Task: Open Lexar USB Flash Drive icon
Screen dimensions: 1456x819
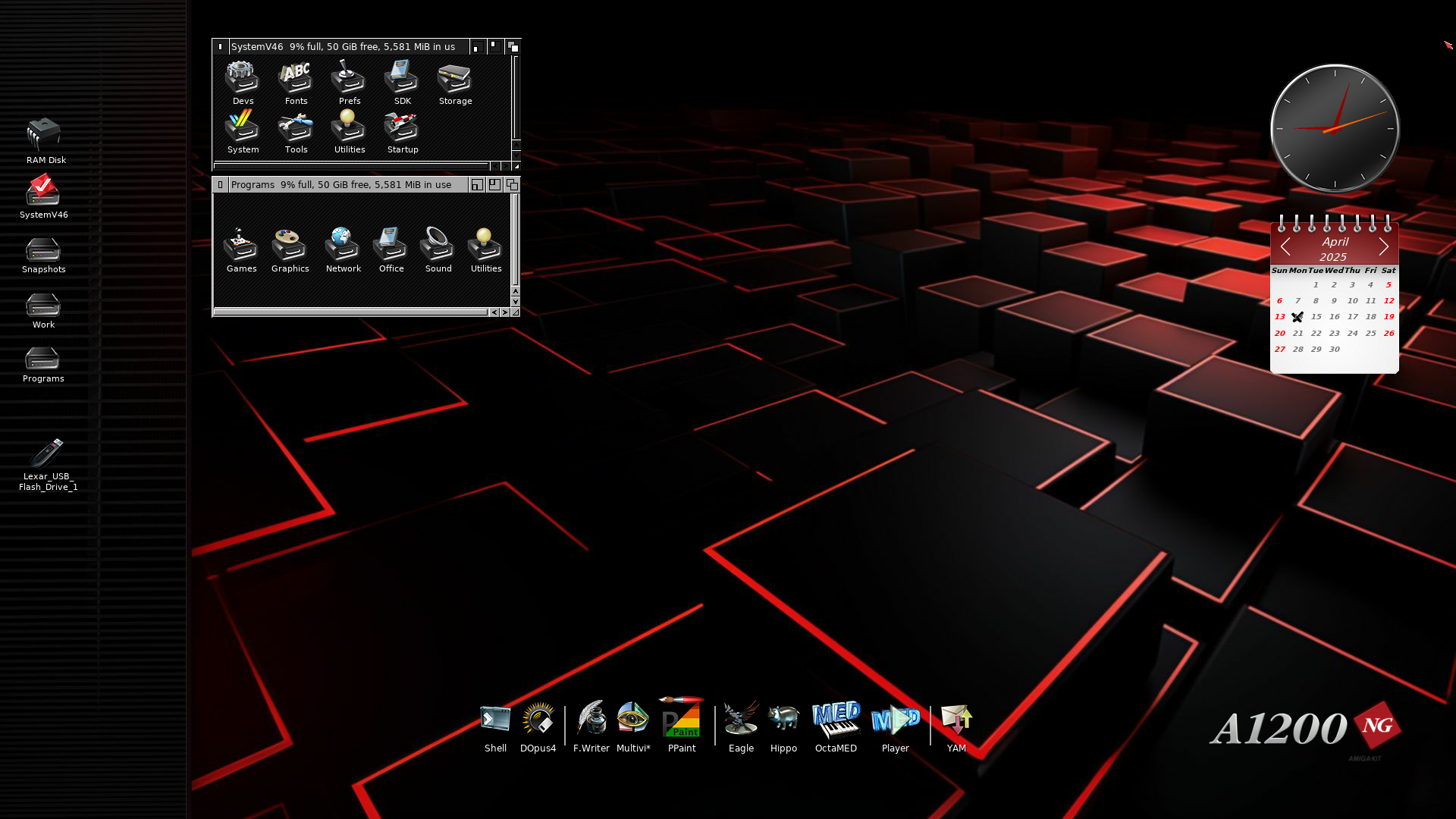Action: click(x=47, y=453)
